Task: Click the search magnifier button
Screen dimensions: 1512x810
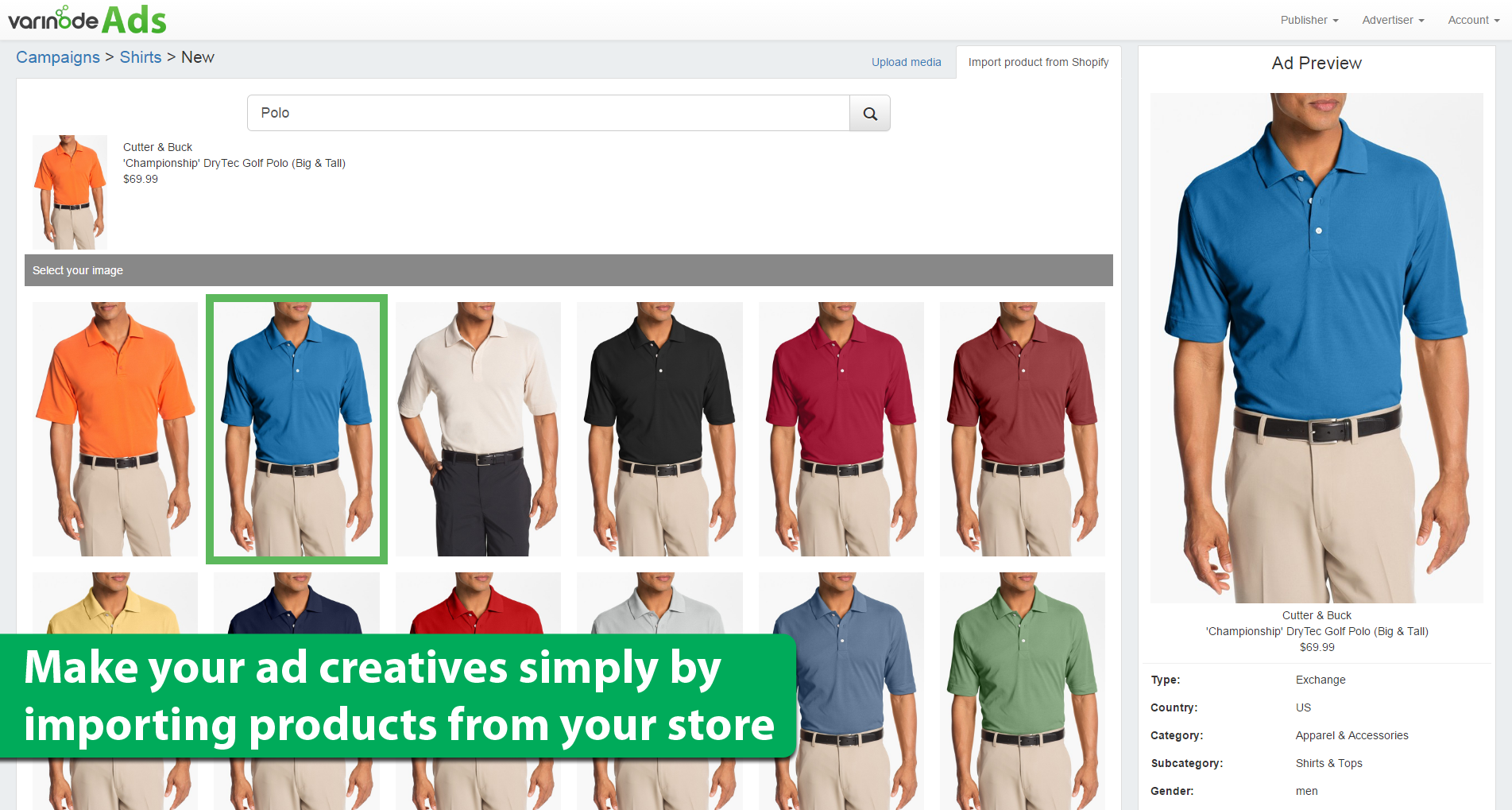Action: [x=870, y=113]
